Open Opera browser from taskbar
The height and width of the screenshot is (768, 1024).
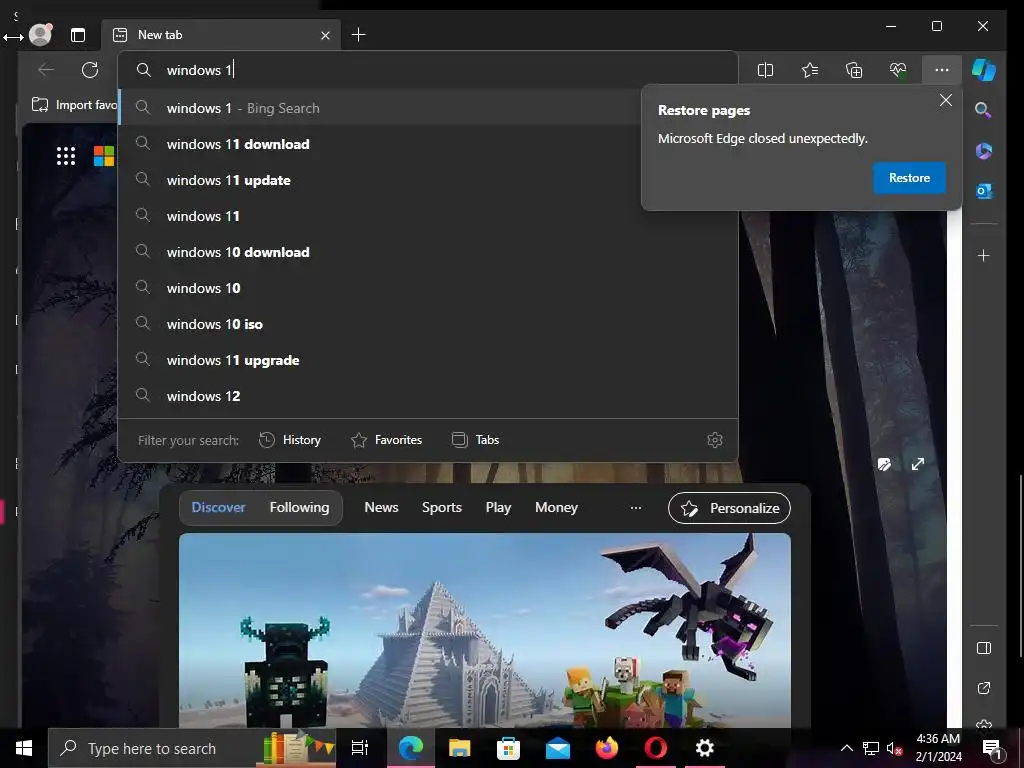coord(656,748)
